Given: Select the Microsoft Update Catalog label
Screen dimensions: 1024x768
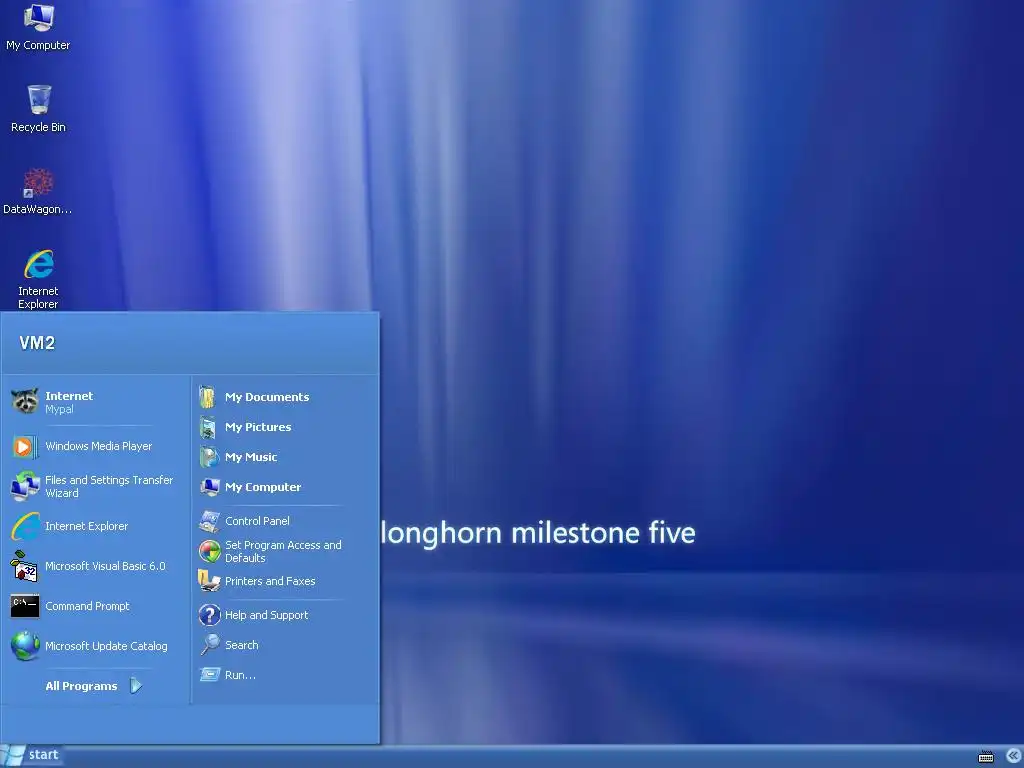Looking at the screenshot, I should (106, 646).
